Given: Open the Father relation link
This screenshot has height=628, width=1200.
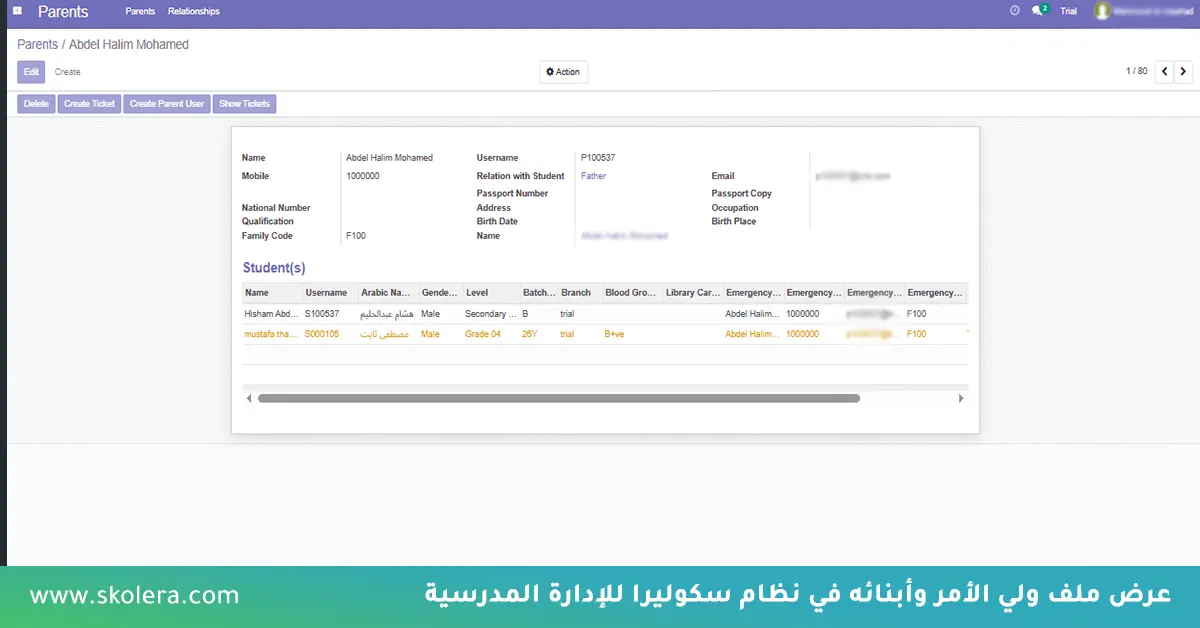Looking at the screenshot, I should pyautogui.click(x=593, y=176).
